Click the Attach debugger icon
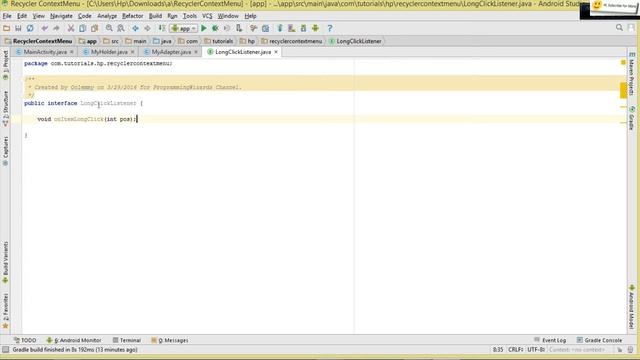Viewport: 640px width, 360px height. tap(239, 28)
